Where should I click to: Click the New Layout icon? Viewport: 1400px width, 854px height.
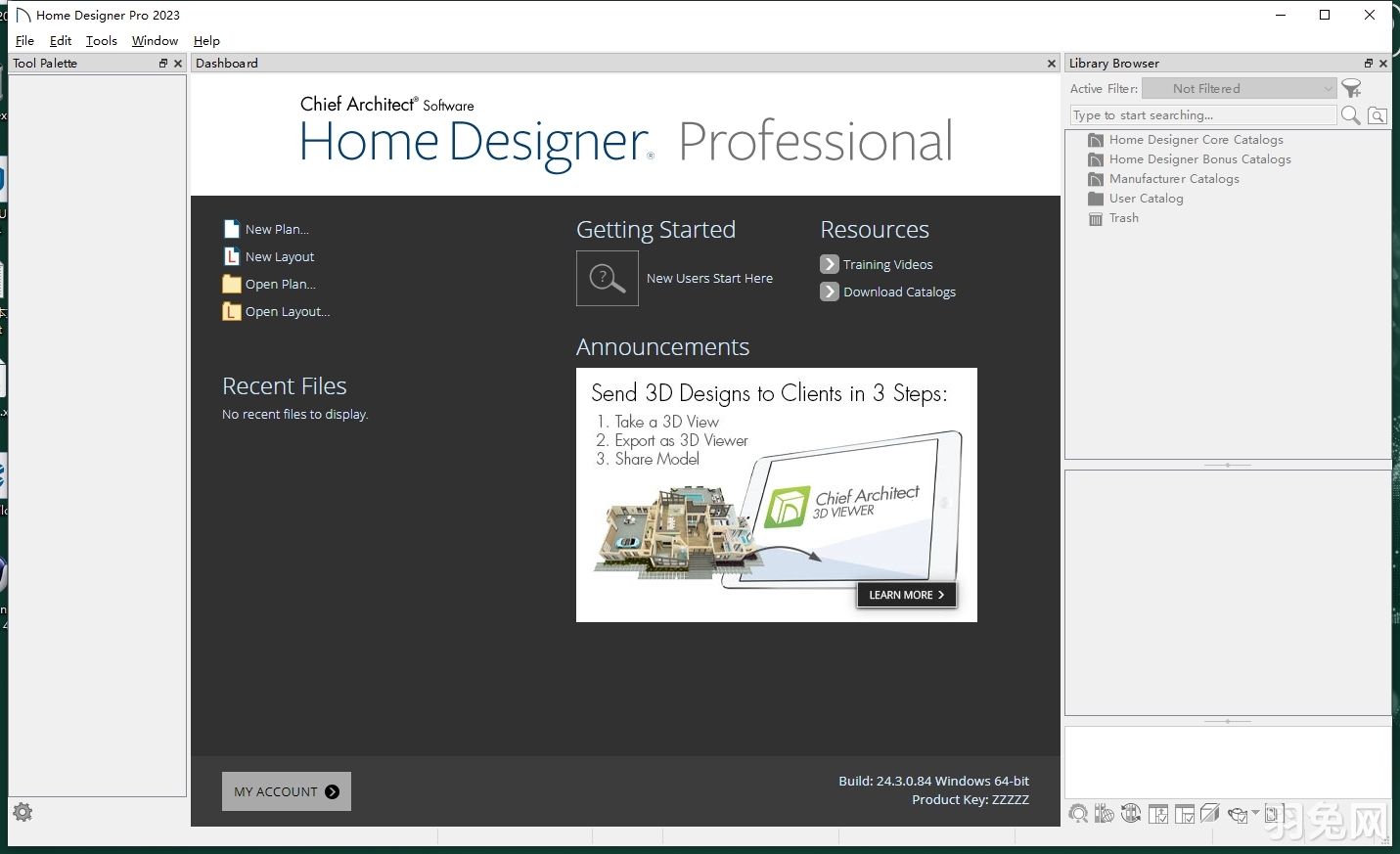click(x=231, y=255)
